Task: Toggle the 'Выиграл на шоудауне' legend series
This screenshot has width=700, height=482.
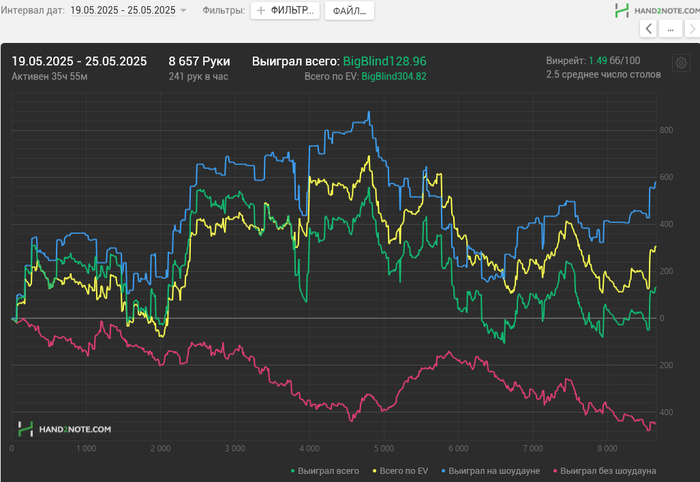Action: click(x=490, y=471)
